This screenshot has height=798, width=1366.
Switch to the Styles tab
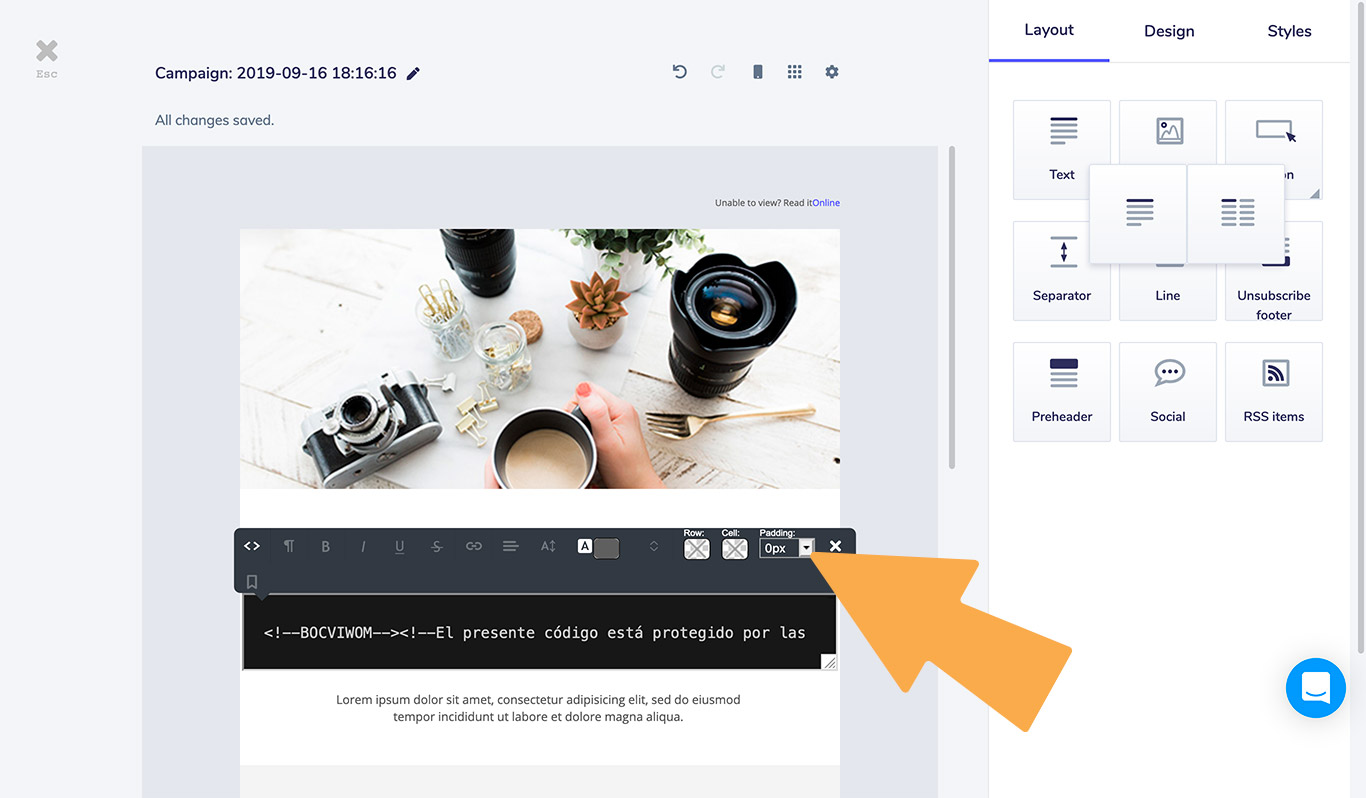[x=1289, y=31]
